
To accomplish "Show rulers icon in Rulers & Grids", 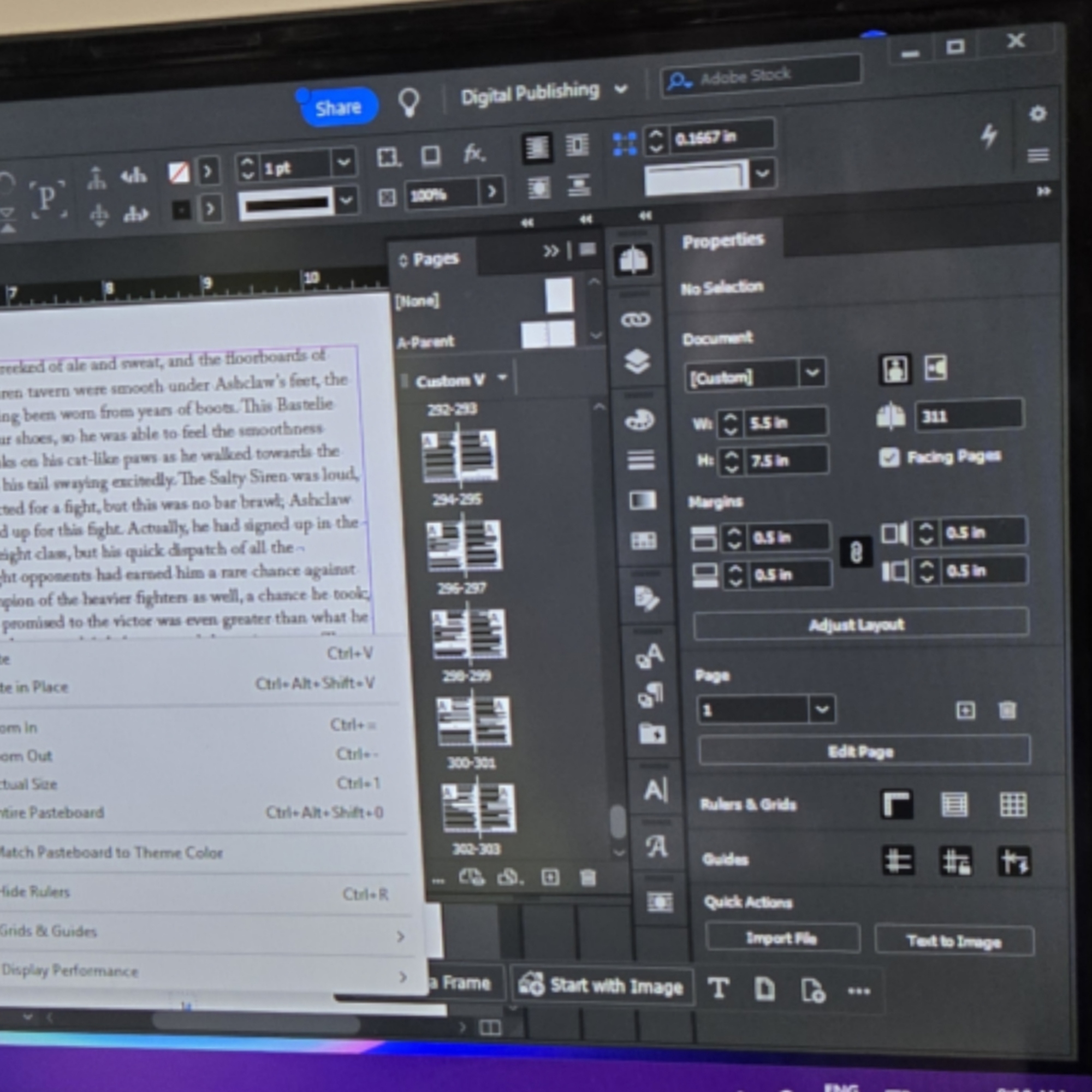I will 897,804.
